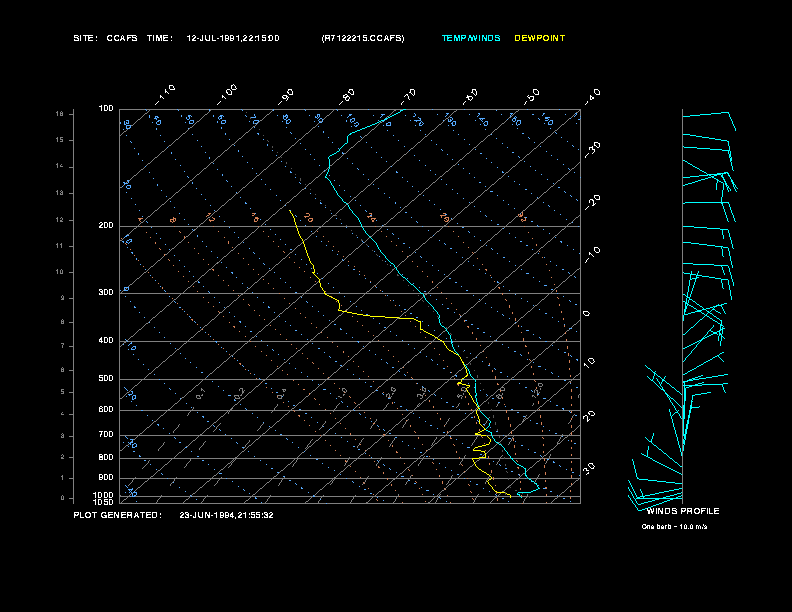This screenshot has width=792, height=612.
Task: Click the 9 height axis tick label
Action: coord(63,298)
